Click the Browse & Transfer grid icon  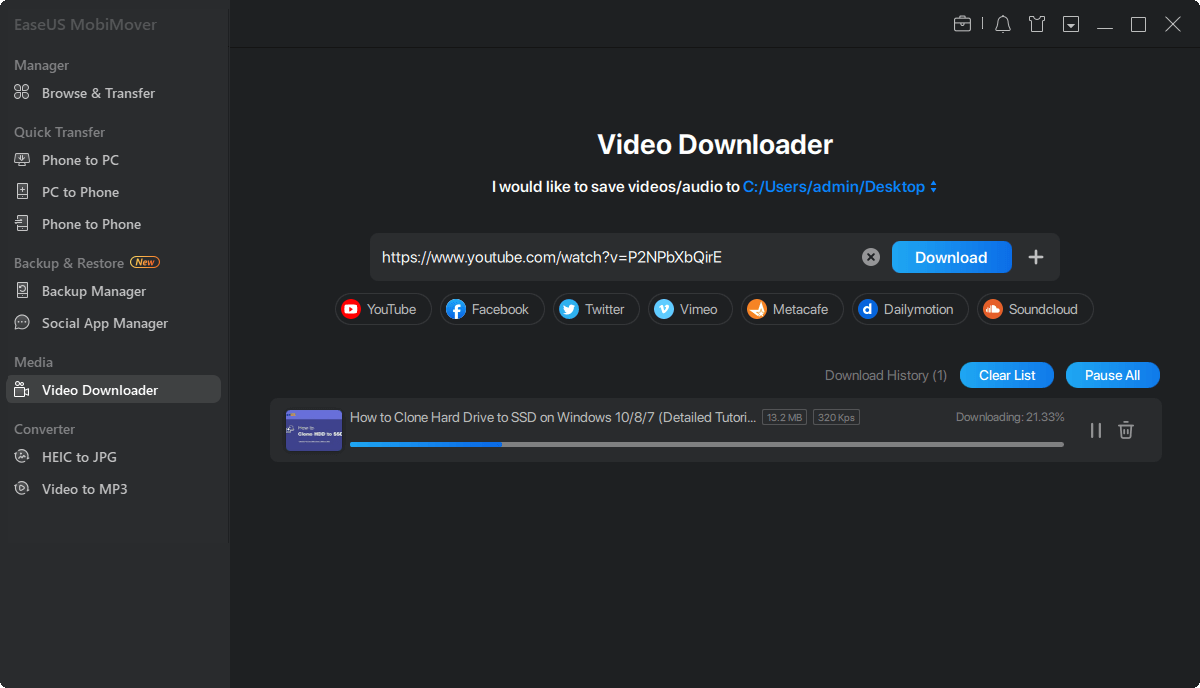(x=22, y=93)
